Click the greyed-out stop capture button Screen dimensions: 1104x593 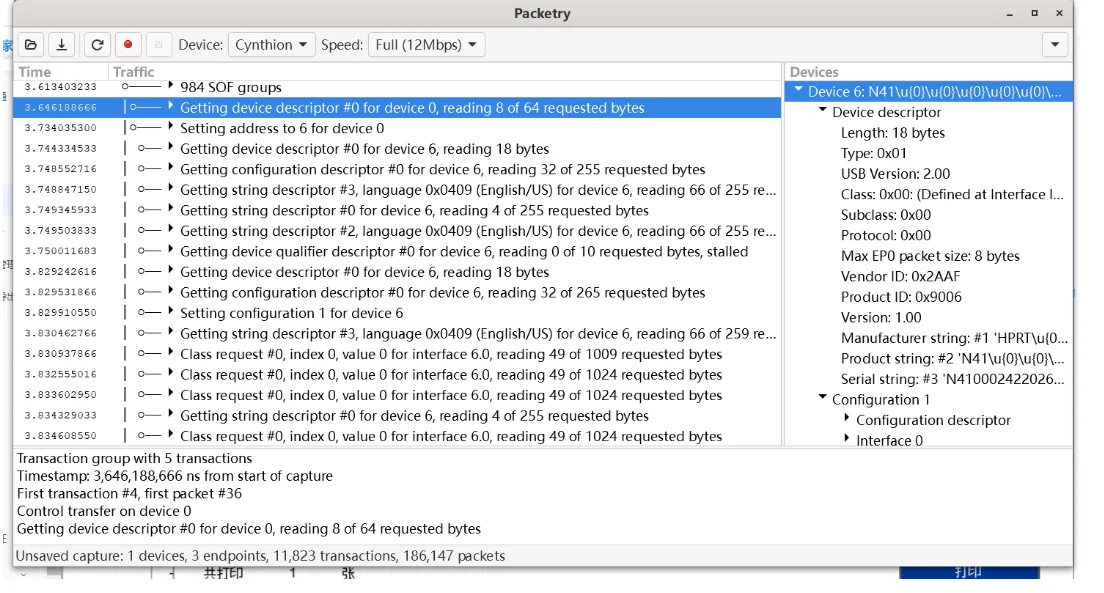158,45
